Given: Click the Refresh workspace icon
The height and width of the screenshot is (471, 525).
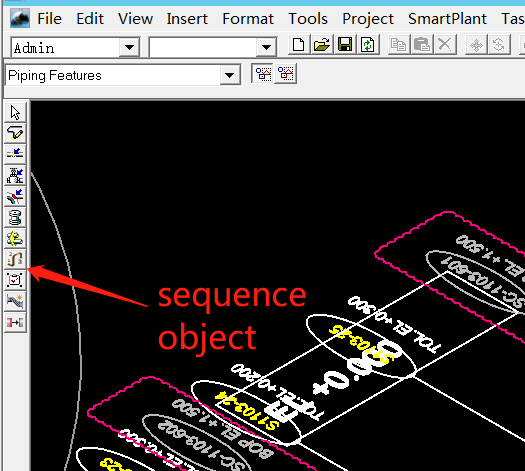Looking at the screenshot, I should [368, 45].
